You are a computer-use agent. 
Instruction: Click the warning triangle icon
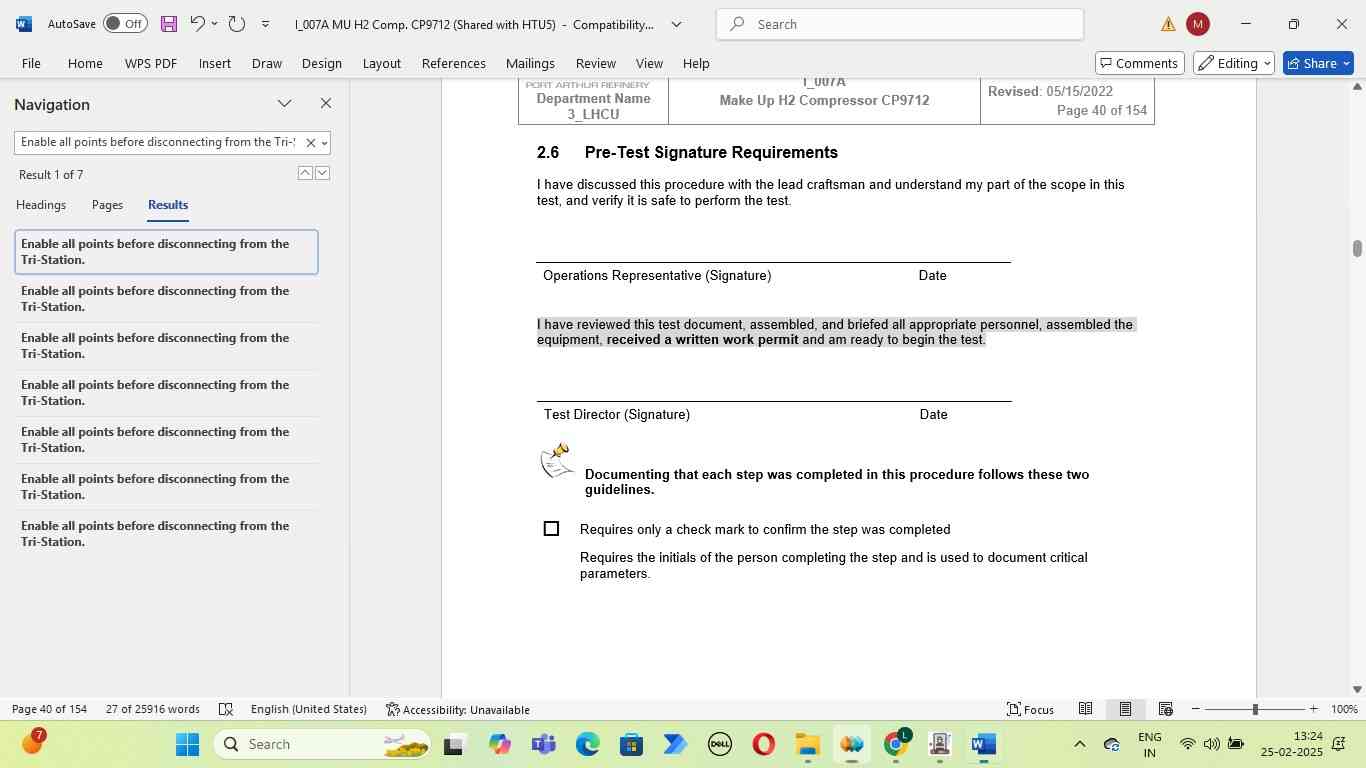(x=1167, y=24)
